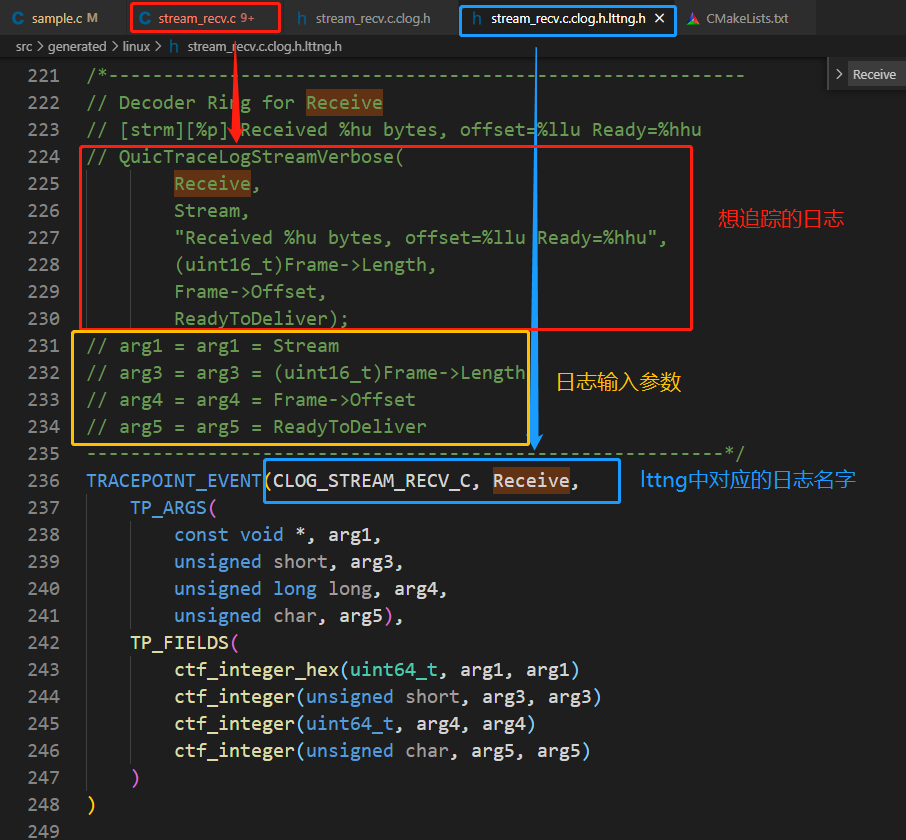This screenshot has width=906, height=840.
Task: Close the stream_recv.c.clog.h.lttng.h tab
Action: pyautogui.click(x=659, y=18)
